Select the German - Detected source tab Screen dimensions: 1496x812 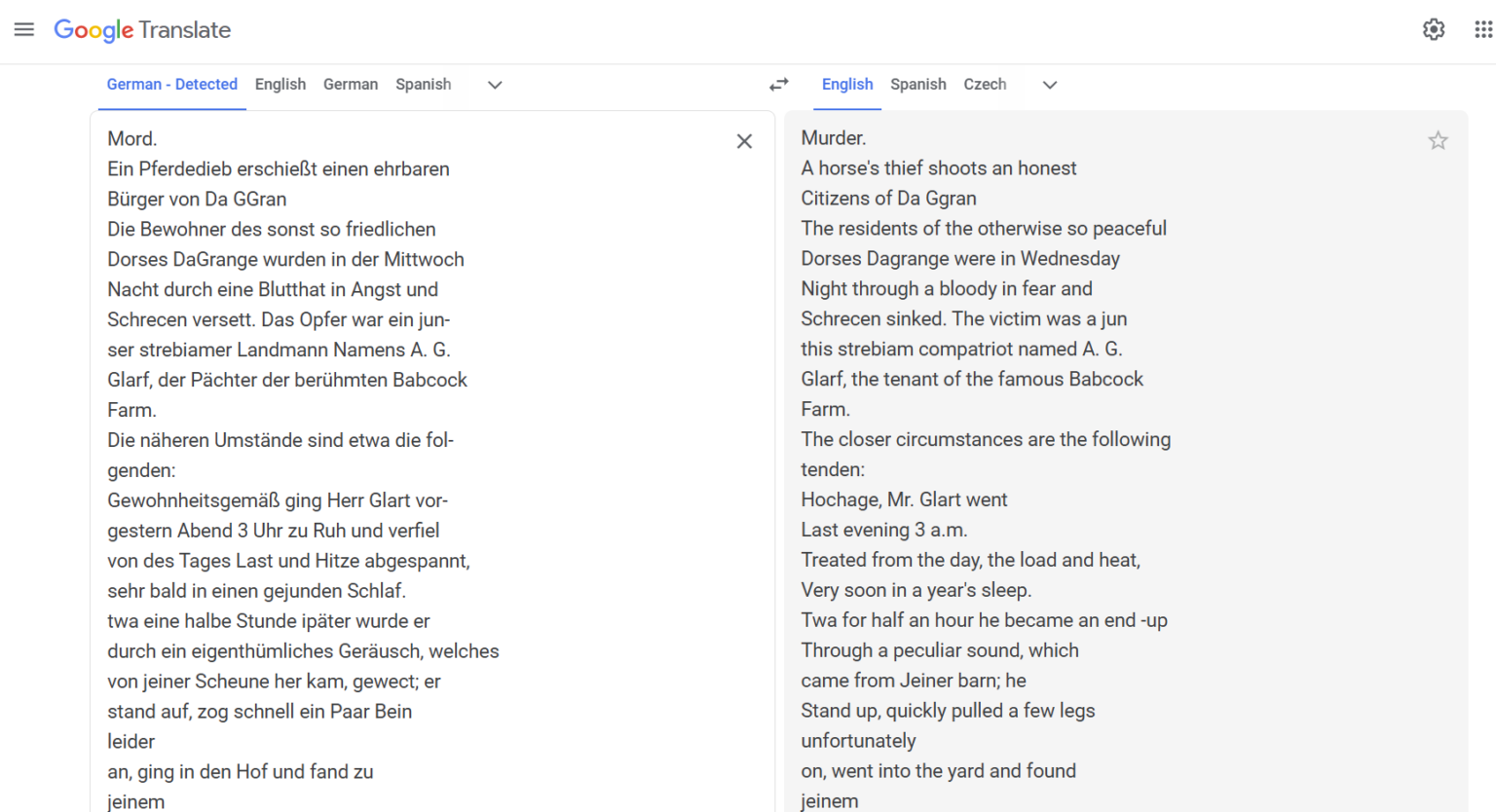171,85
